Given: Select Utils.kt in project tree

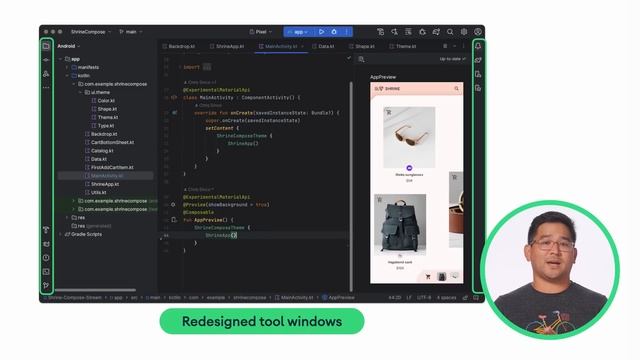Looking at the screenshot, I should tap(96, 193).
